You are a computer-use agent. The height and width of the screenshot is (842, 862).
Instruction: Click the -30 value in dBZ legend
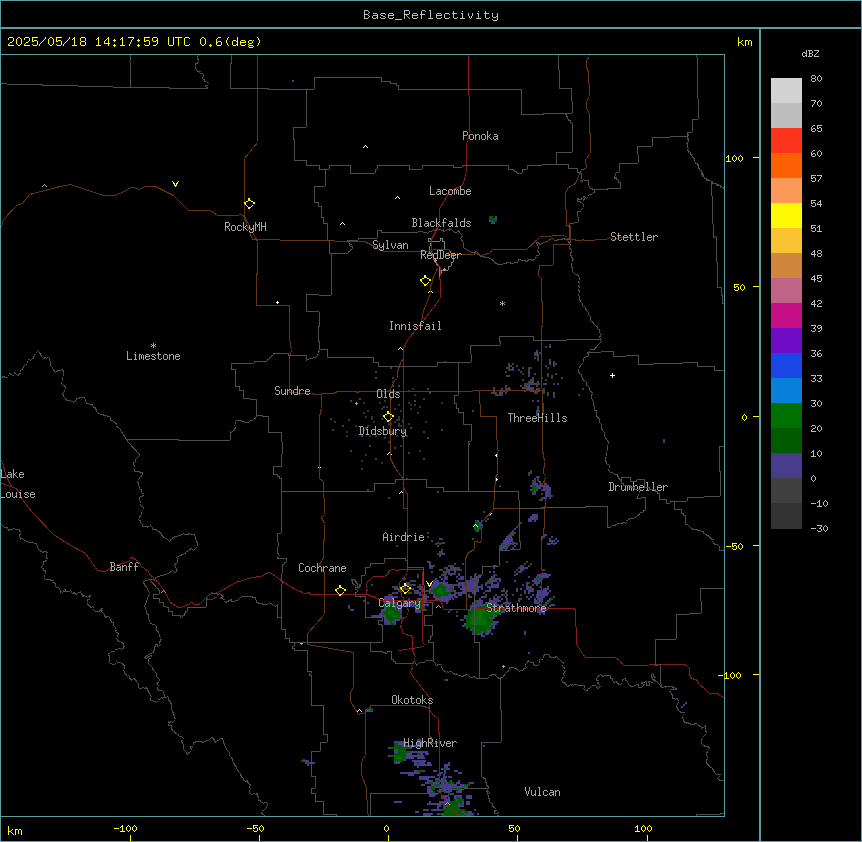[x=819, y=529]
